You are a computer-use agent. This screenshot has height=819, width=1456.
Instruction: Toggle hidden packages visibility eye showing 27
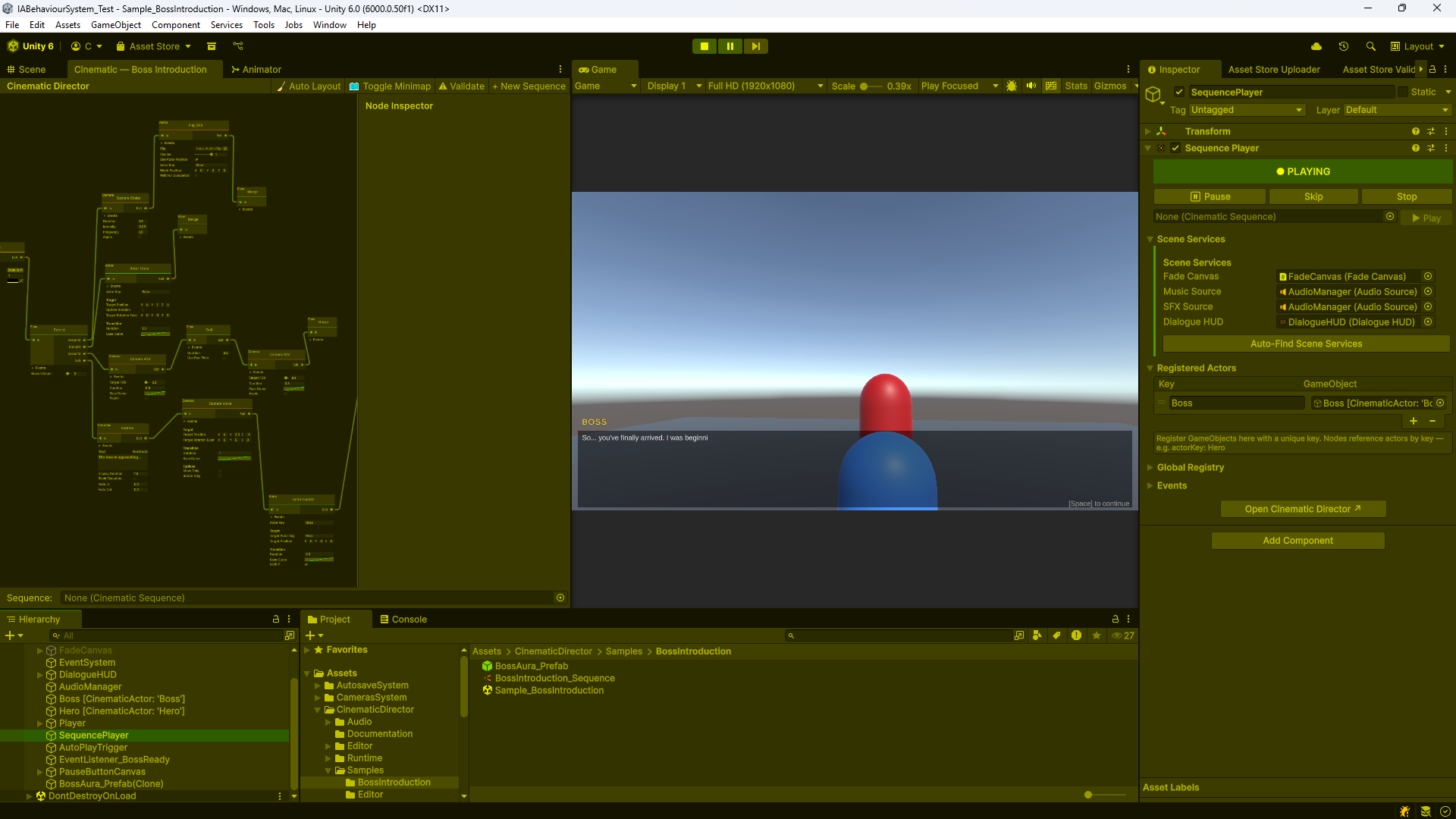click(x=1123, y=635)
